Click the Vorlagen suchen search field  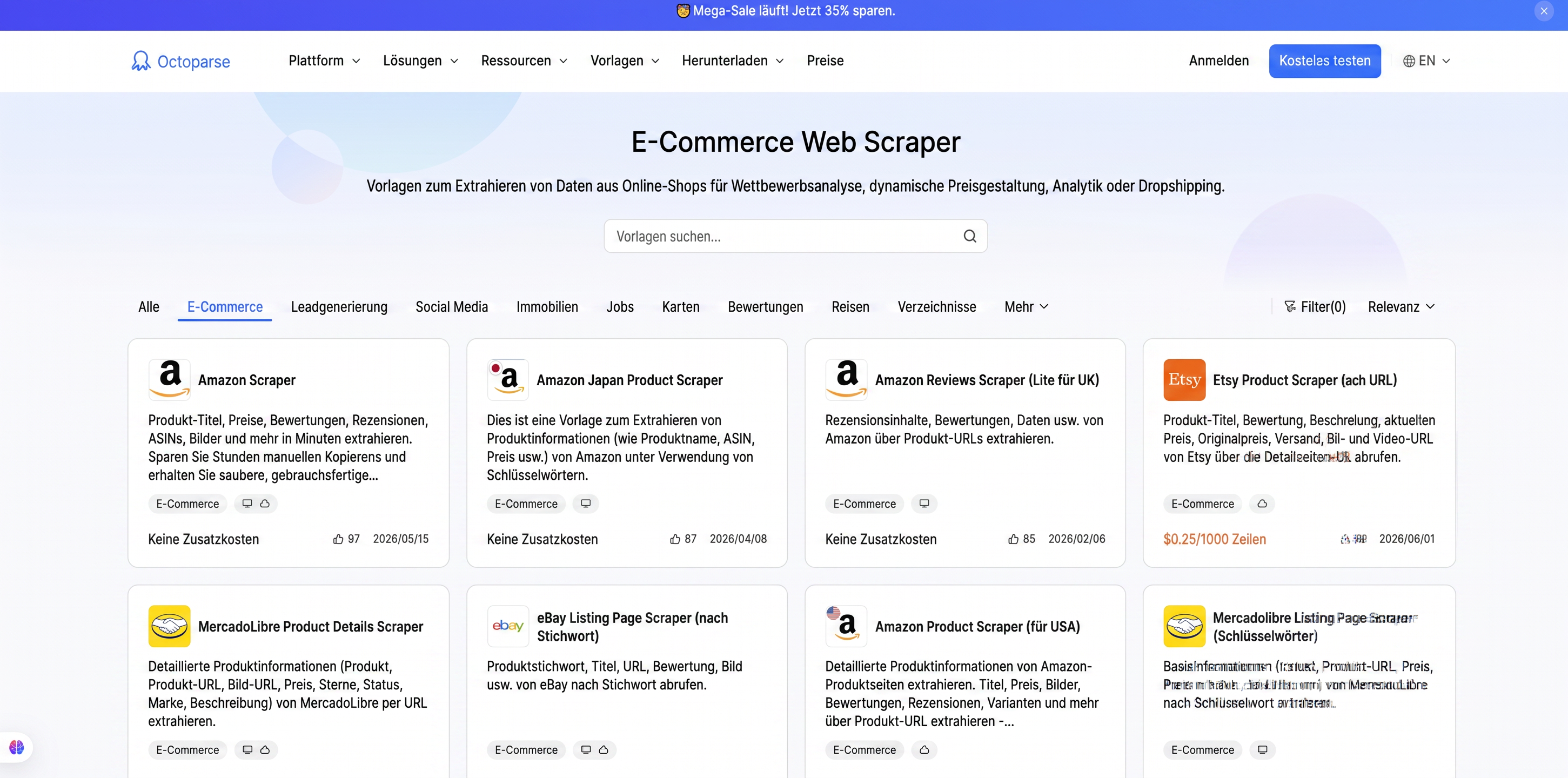tap(795, 236)
